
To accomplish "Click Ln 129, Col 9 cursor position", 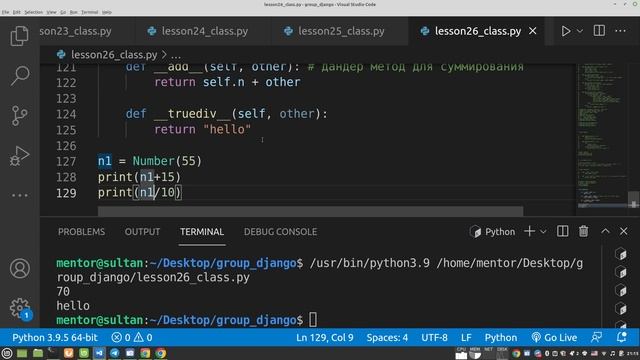I will (325, 338).
